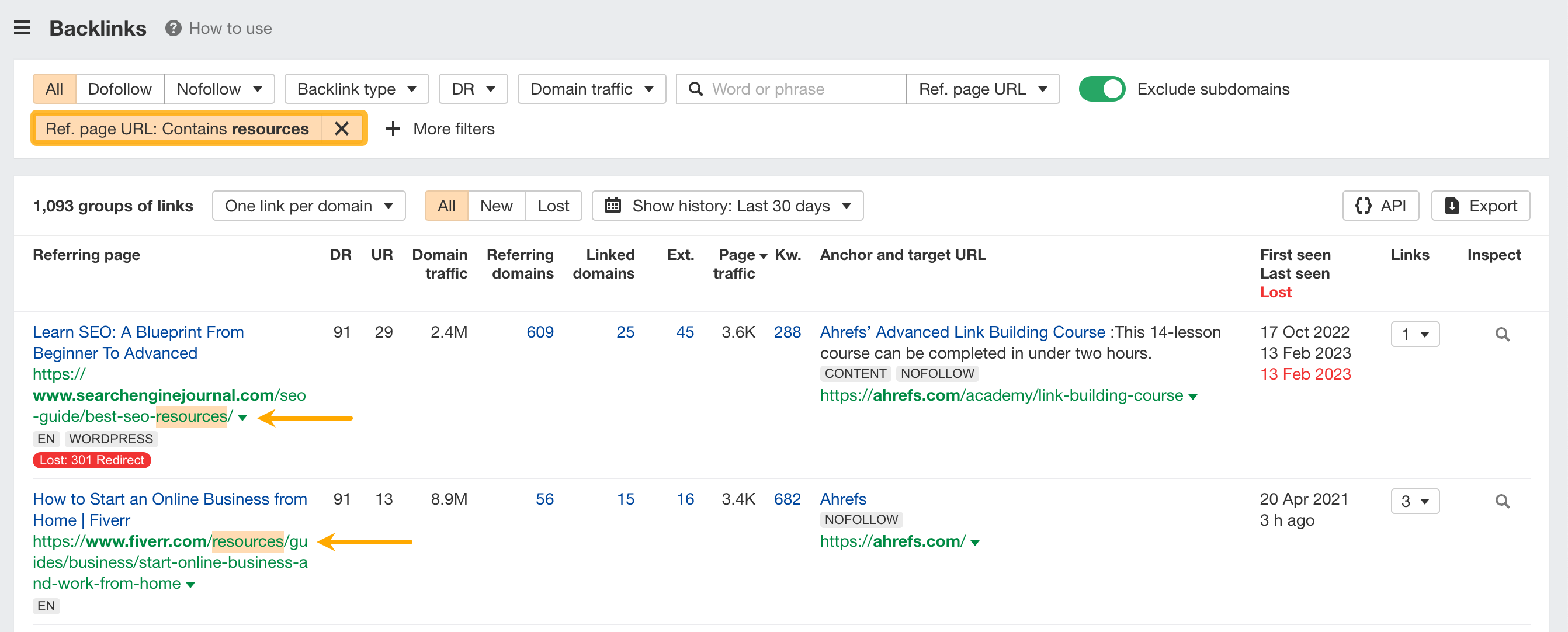Expand arrow after ahrefs.com/ target URL
Image resolution: width=1568 pixels, height=632 pixels.
point(974,542)
